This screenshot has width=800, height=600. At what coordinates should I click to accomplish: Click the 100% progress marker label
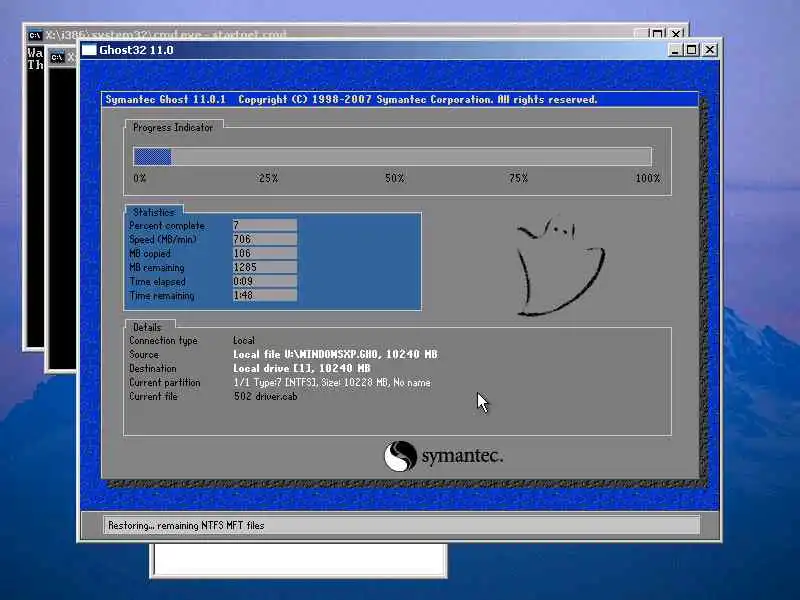tap(648, 178)
